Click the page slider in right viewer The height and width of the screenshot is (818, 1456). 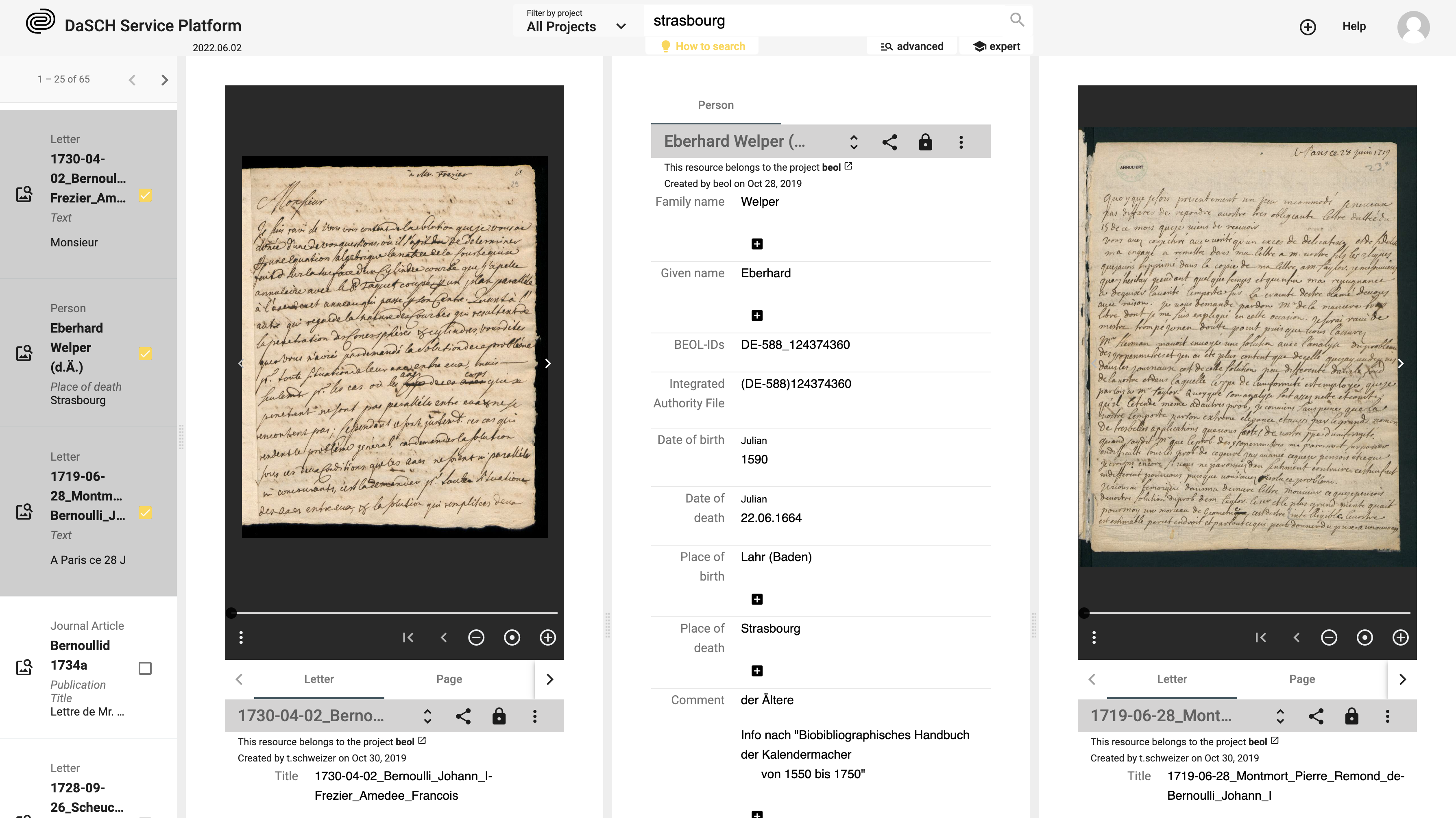point(1247,613)
